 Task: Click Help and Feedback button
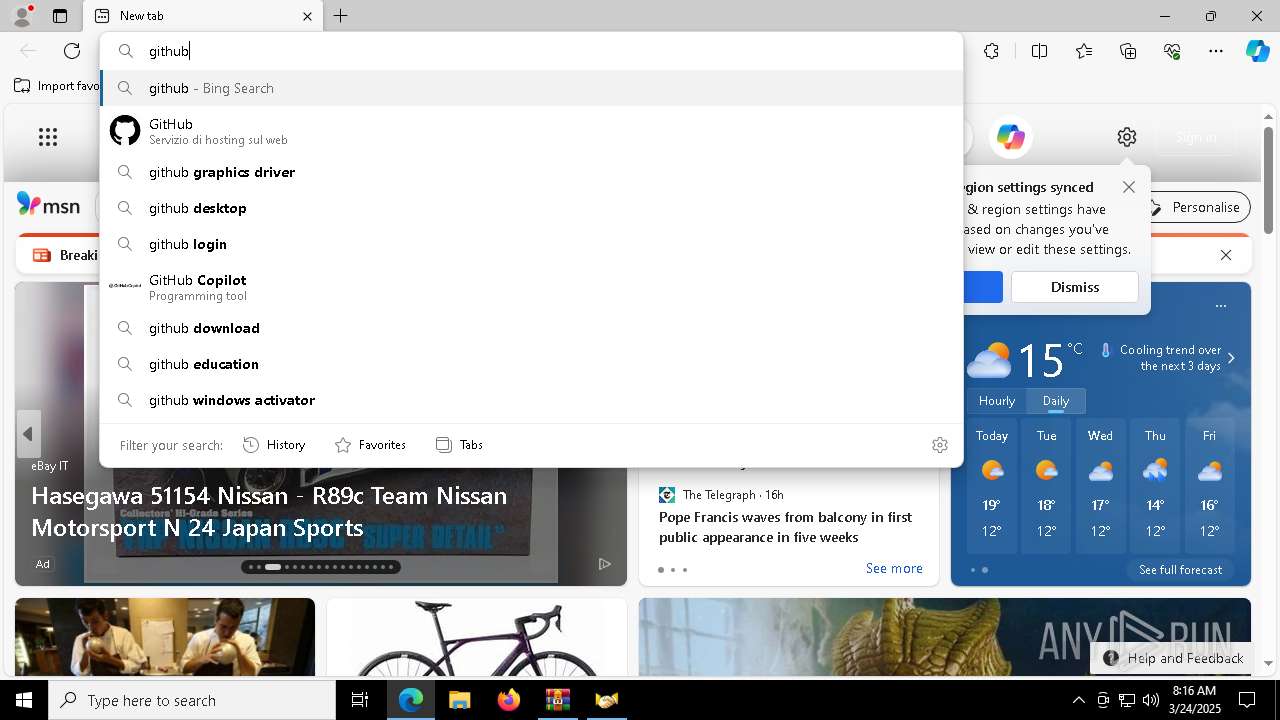[x=1173, y=658]
